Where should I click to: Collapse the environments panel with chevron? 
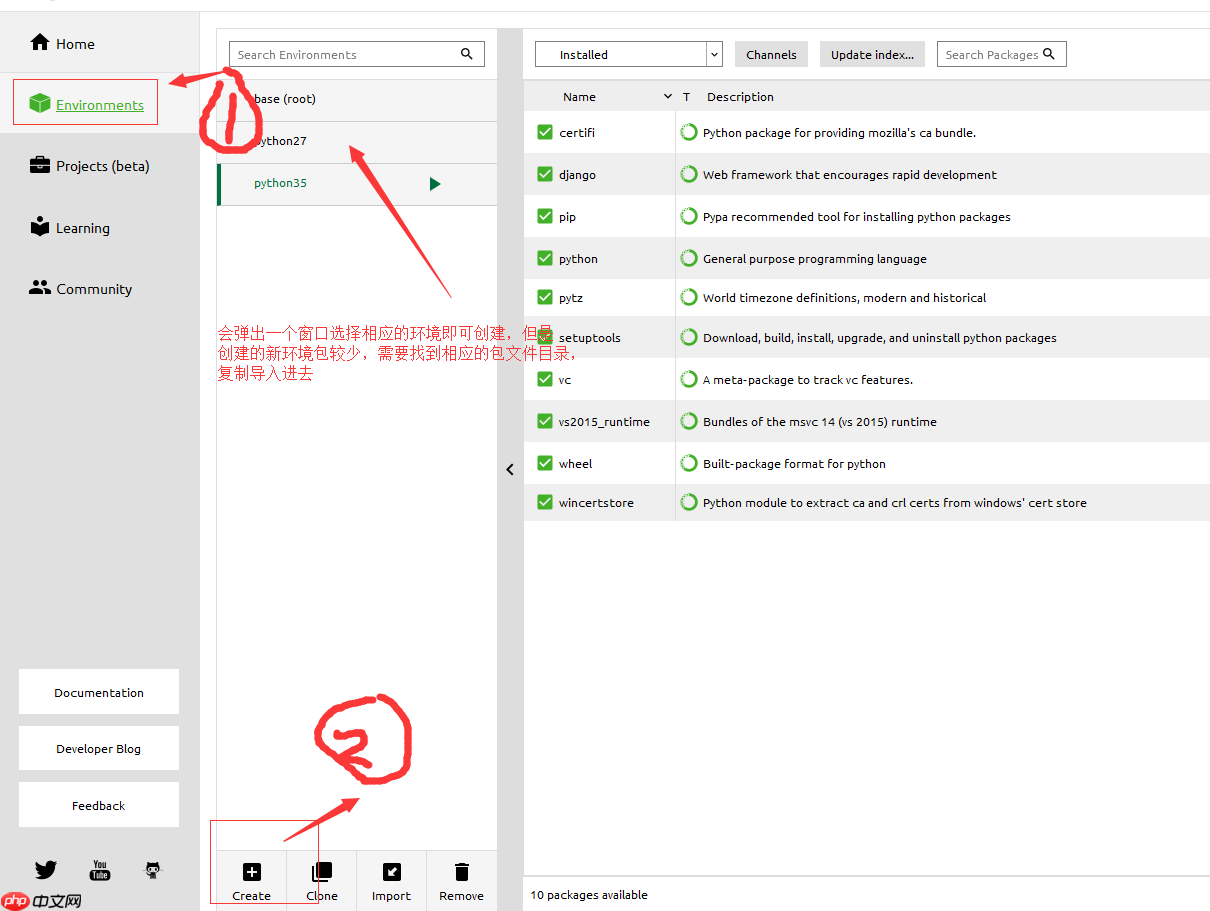click(510, 468)
